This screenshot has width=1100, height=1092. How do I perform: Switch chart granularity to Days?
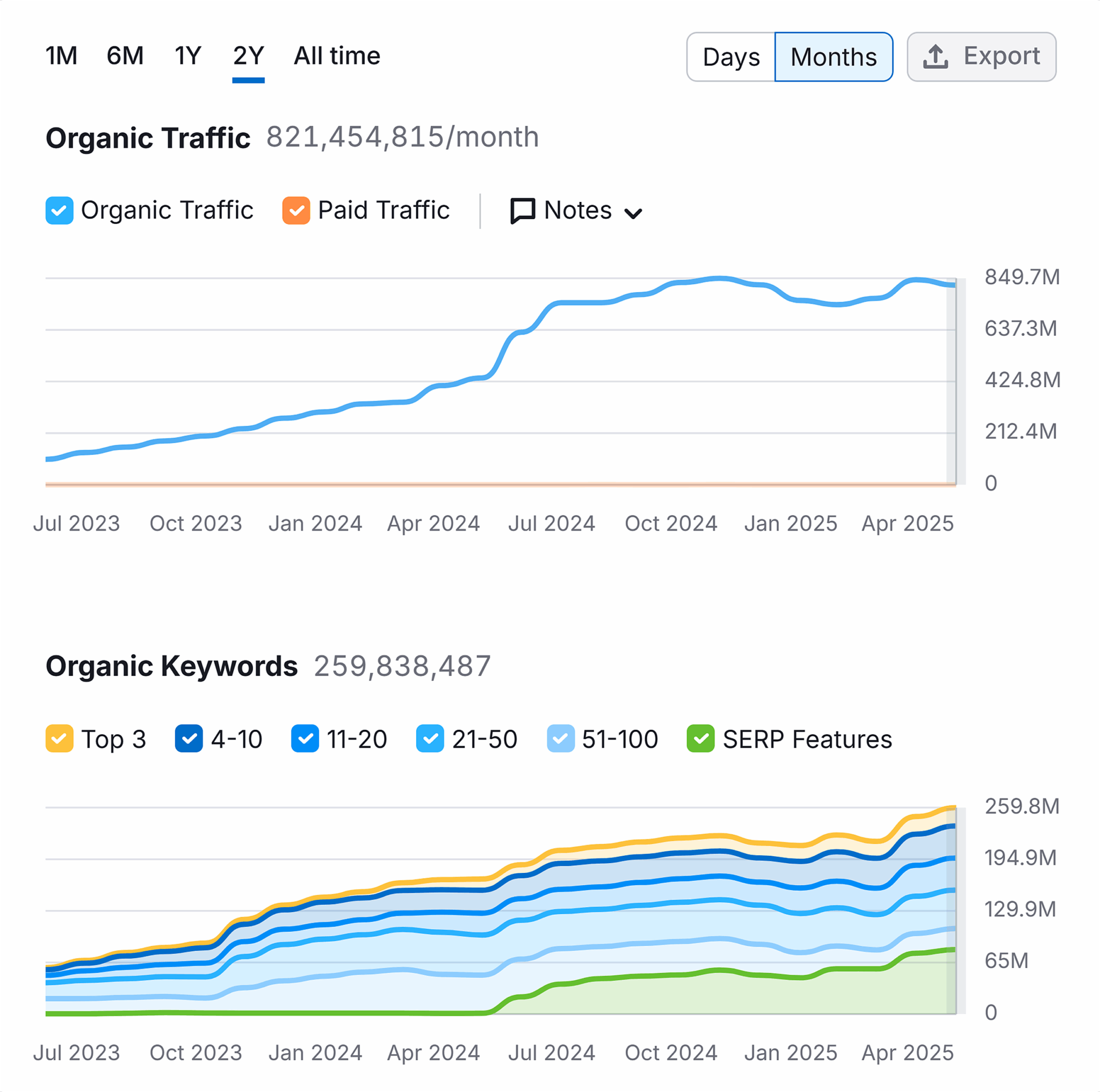730,56
